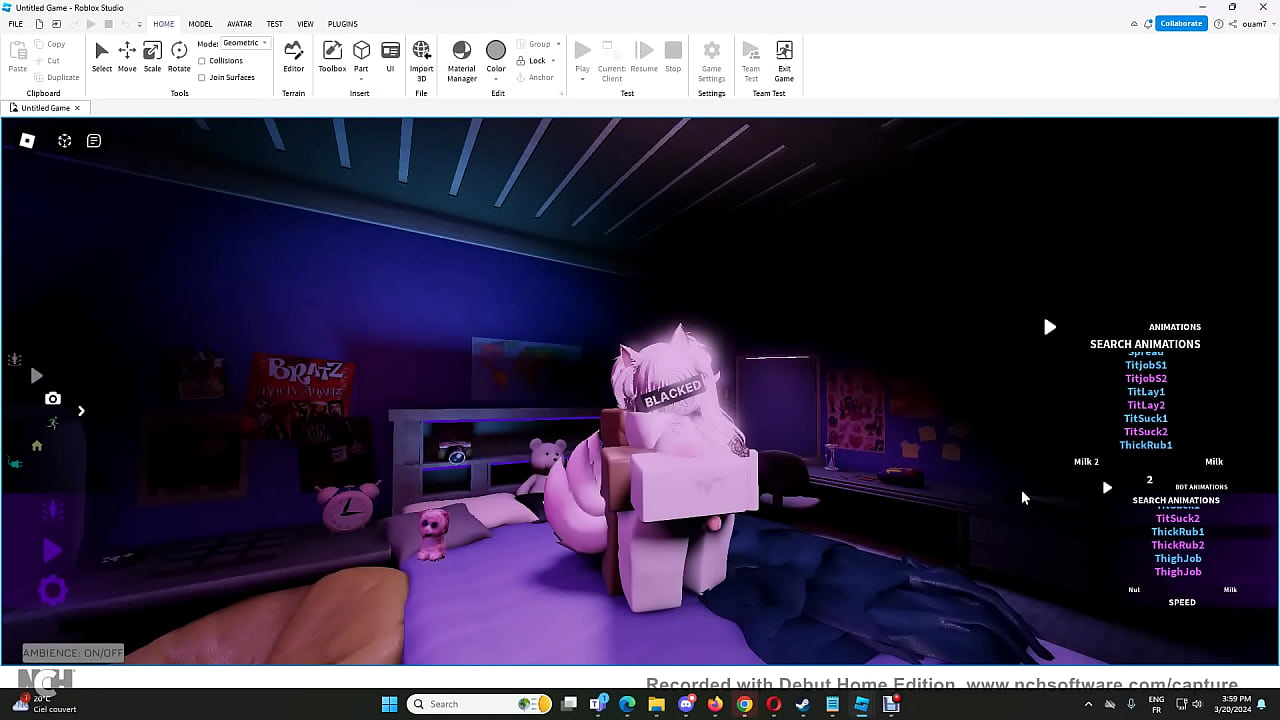Click the Windows Start button

click(x=389, y=704)
